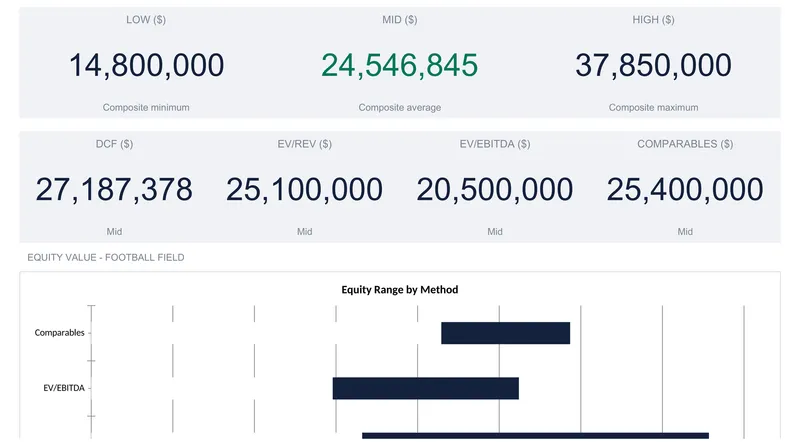Screen dimensions: 800x442
Task: Click the Comparables range bar in chart
Action: 506,333
